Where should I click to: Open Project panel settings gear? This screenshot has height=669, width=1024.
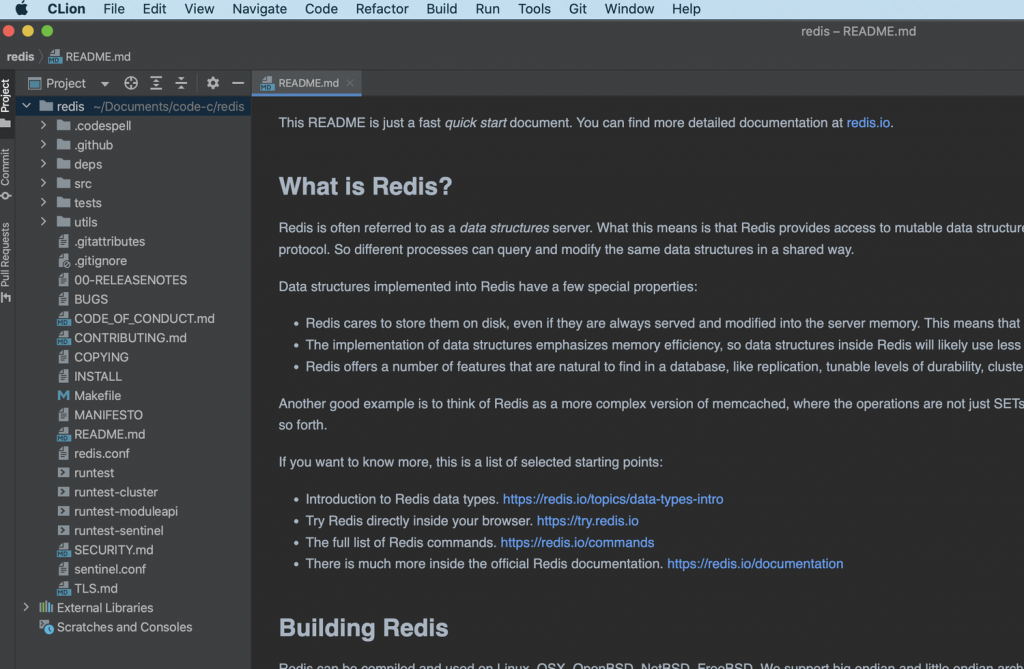pyautogui.click(x=213, y=83)
